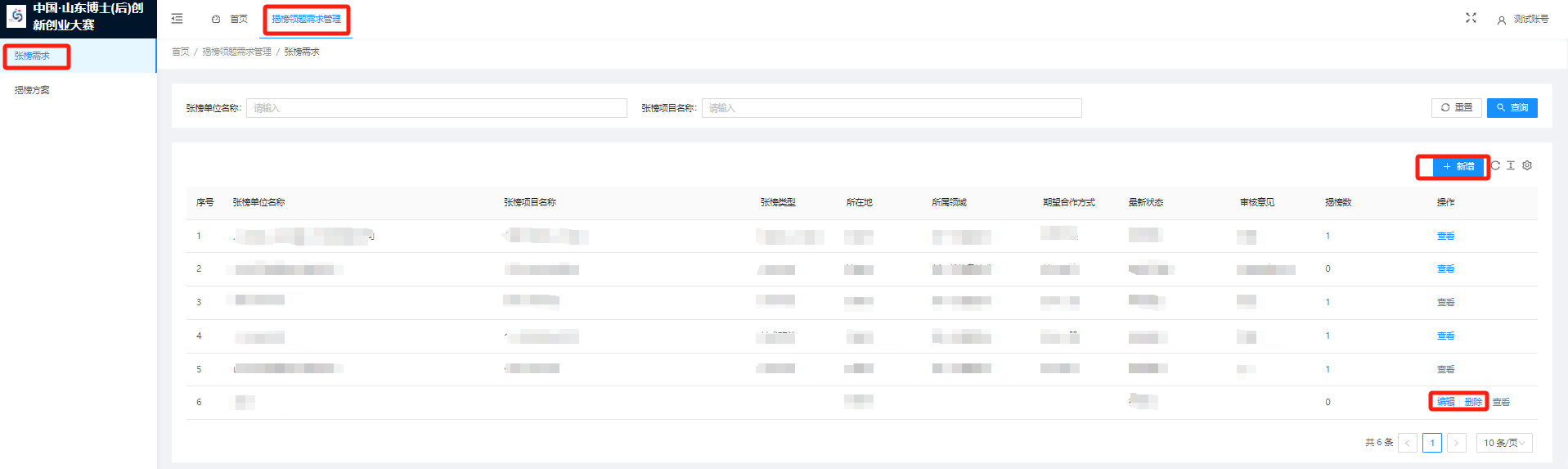Image resolution: width=1568 pixels, height=469 pixels.
Task: Go to previous page arrow in pagination
Action: (1408, 443)
